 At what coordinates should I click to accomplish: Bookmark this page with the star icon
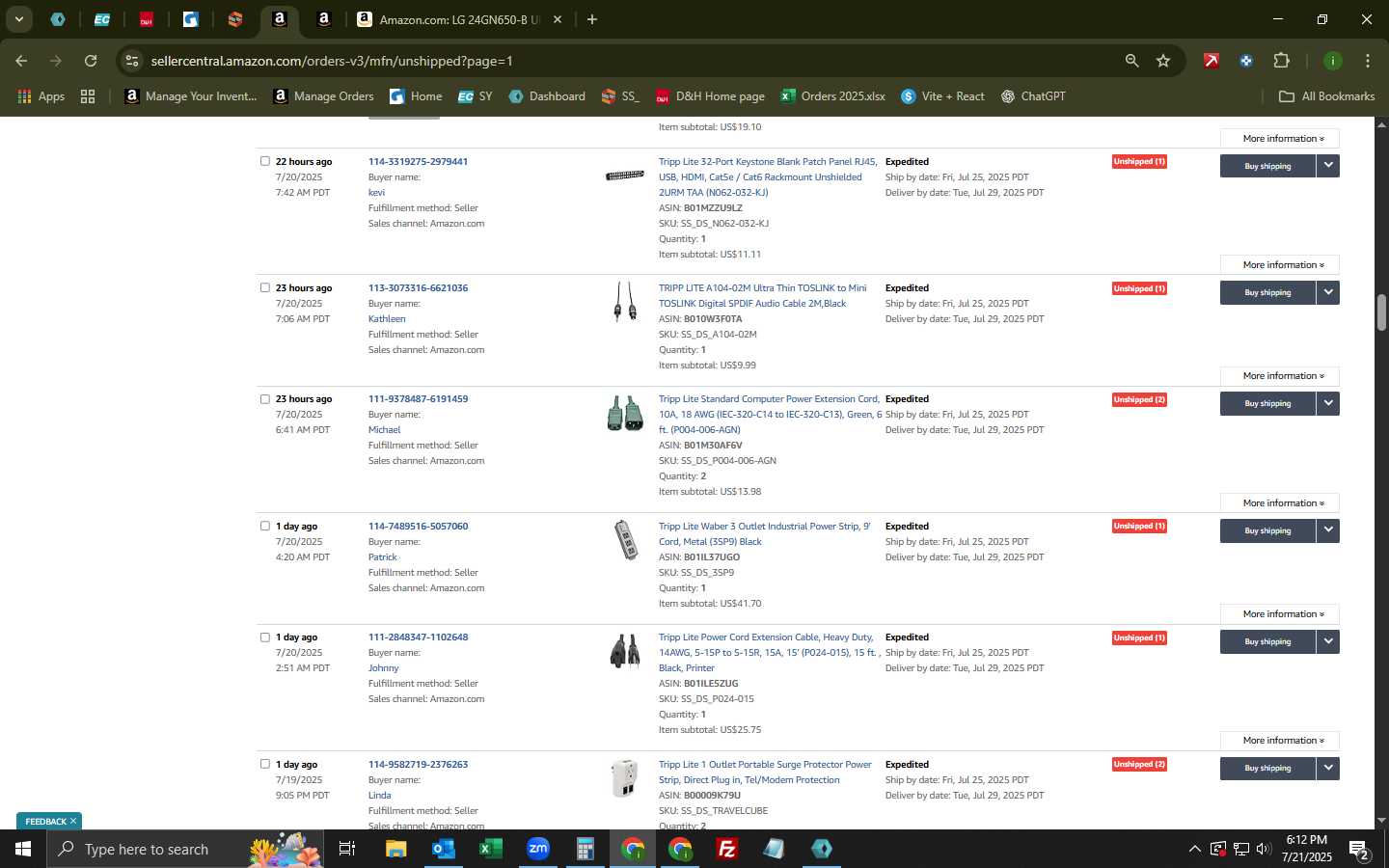click(x=1163, y=61)
